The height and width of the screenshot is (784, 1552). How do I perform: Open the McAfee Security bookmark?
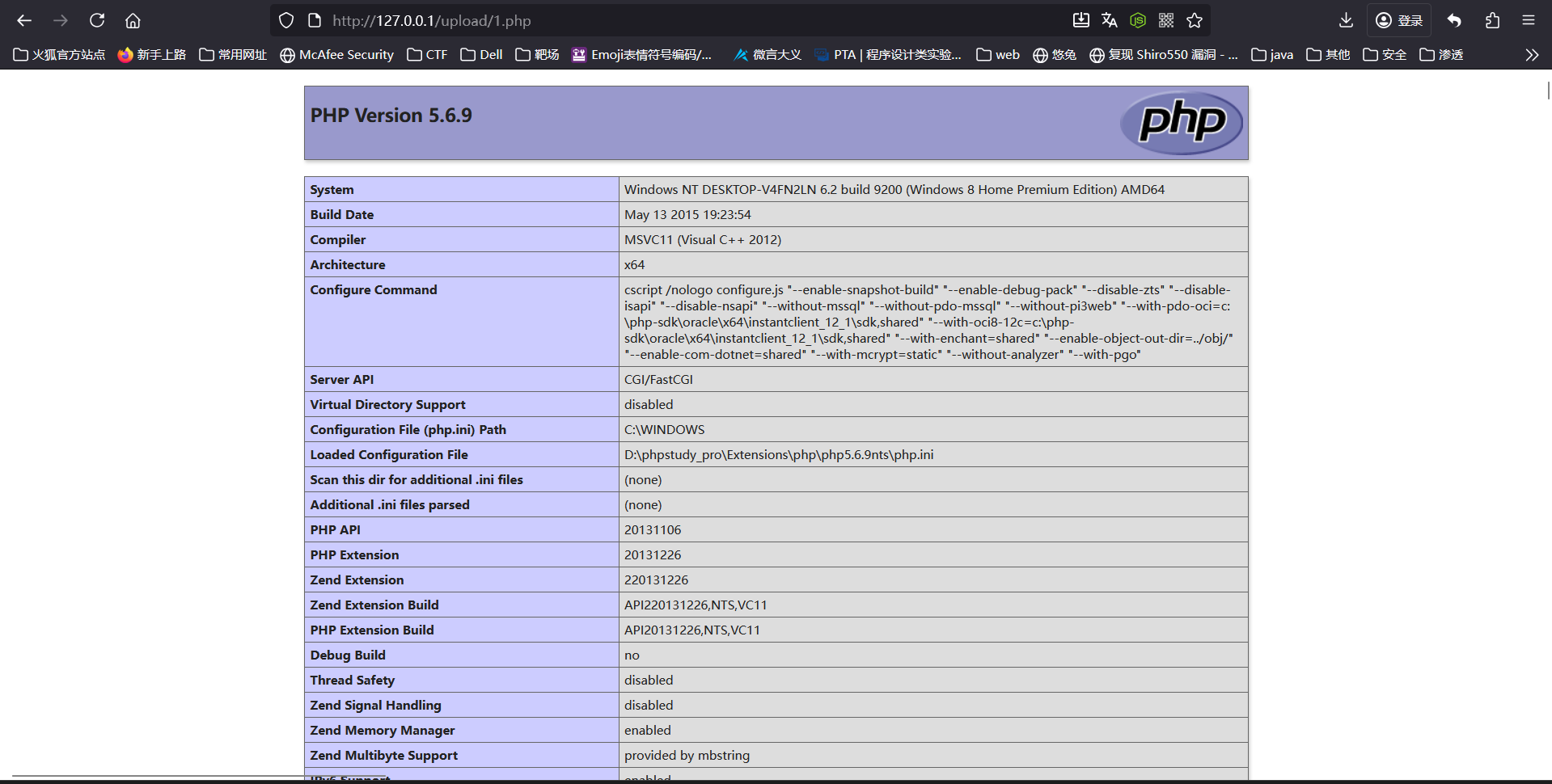[336, 55]
